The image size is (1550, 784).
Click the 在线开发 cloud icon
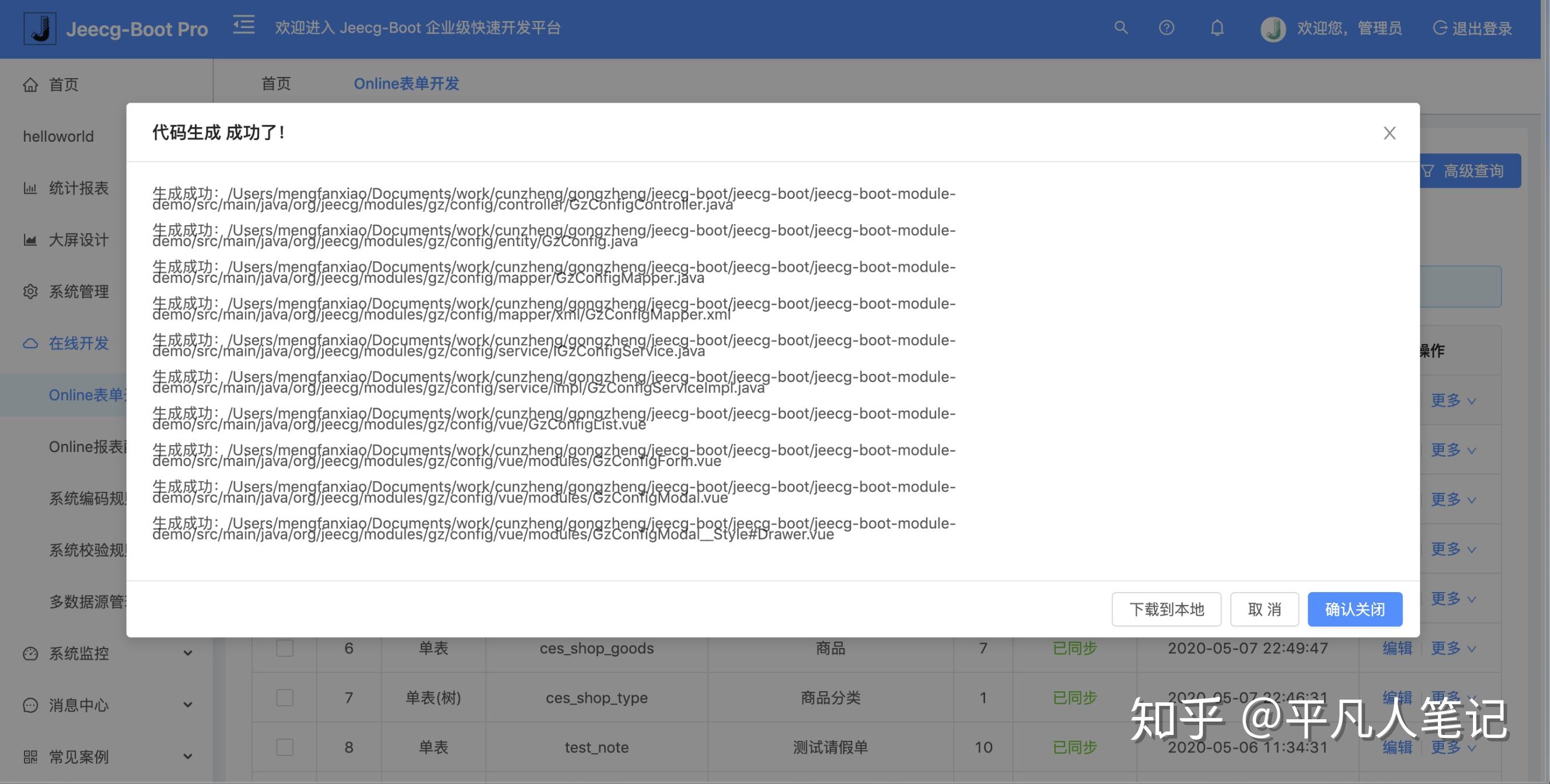click(x=30, y=344)
